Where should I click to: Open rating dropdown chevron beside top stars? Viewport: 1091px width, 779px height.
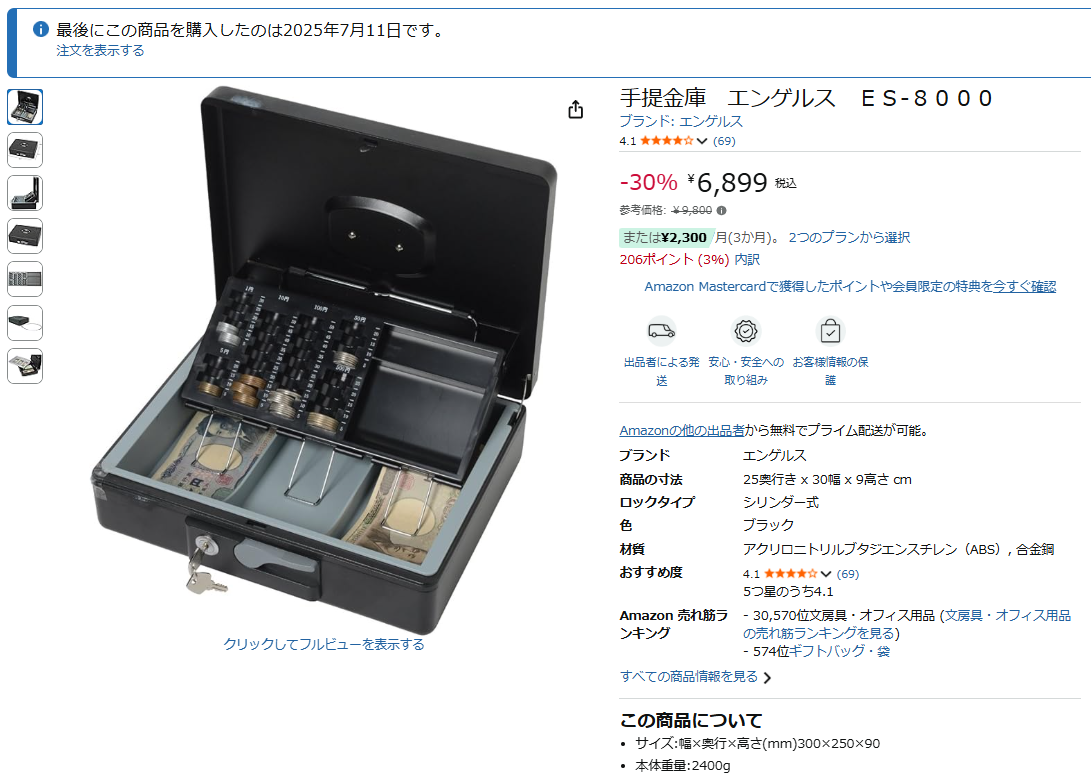(x=702, y=141)
